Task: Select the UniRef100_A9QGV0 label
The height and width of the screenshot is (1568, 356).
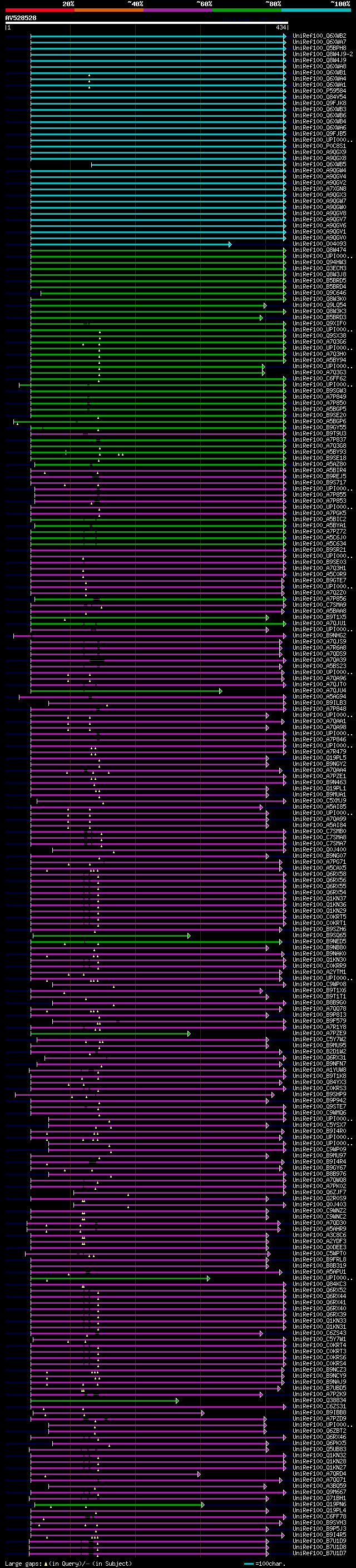Action: (319, 238)
